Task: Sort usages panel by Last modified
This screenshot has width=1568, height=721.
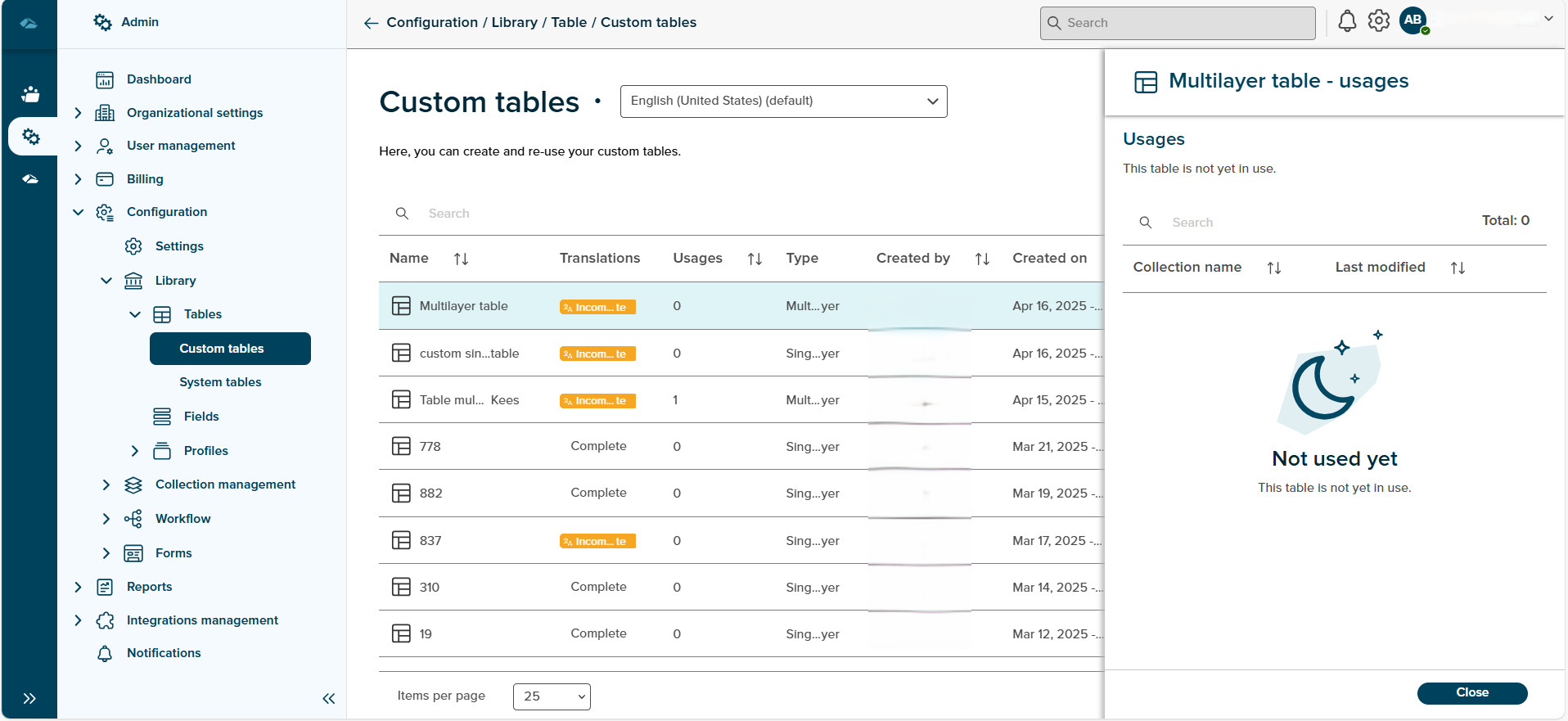Action: pos(1457,268)
